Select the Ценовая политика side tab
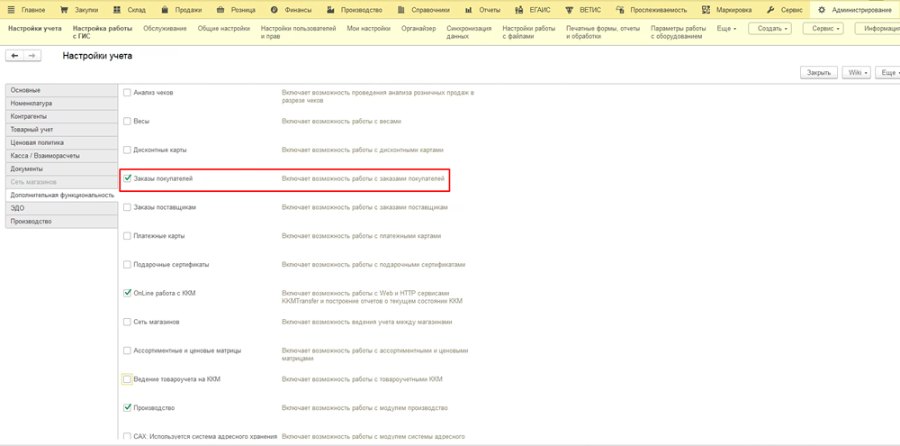 61,142
